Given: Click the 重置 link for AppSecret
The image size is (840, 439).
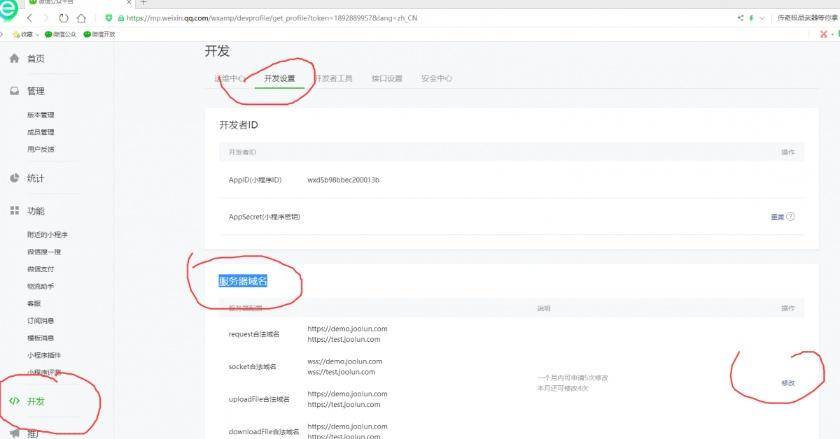Looking at the screenshot, I should point(777,217).
